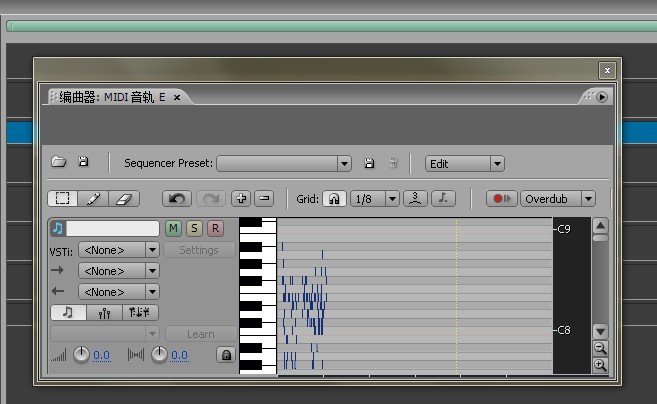Switch to the mixer sliders view tab

(104, 312)
